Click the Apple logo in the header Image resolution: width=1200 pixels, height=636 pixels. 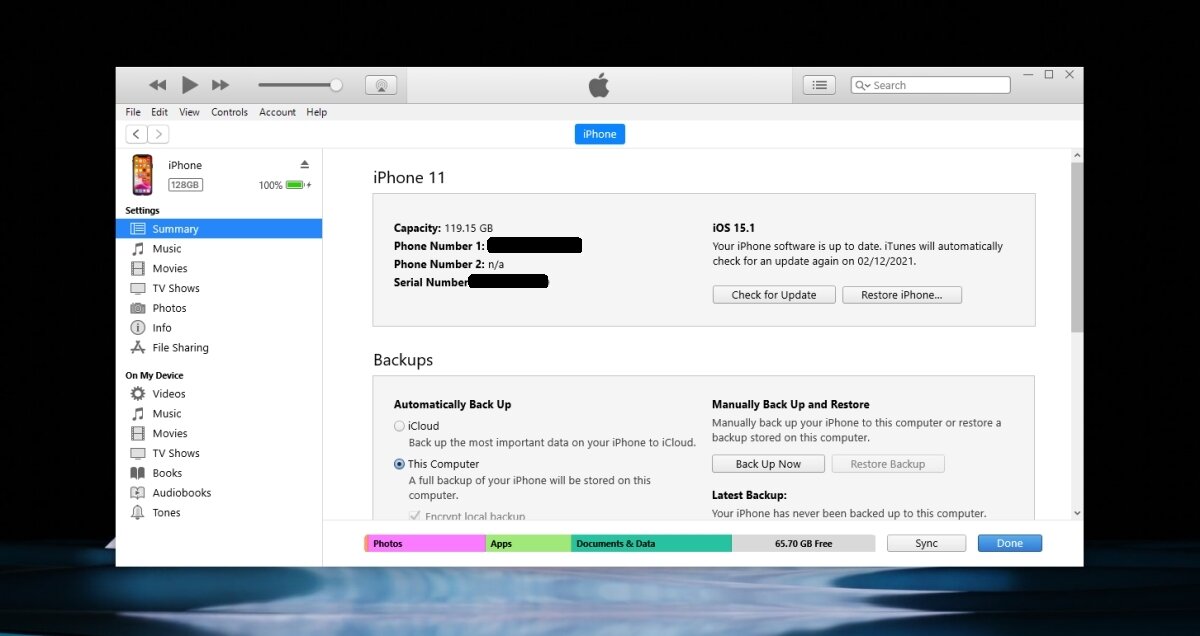pyautogui.click(x=599, y=85)
